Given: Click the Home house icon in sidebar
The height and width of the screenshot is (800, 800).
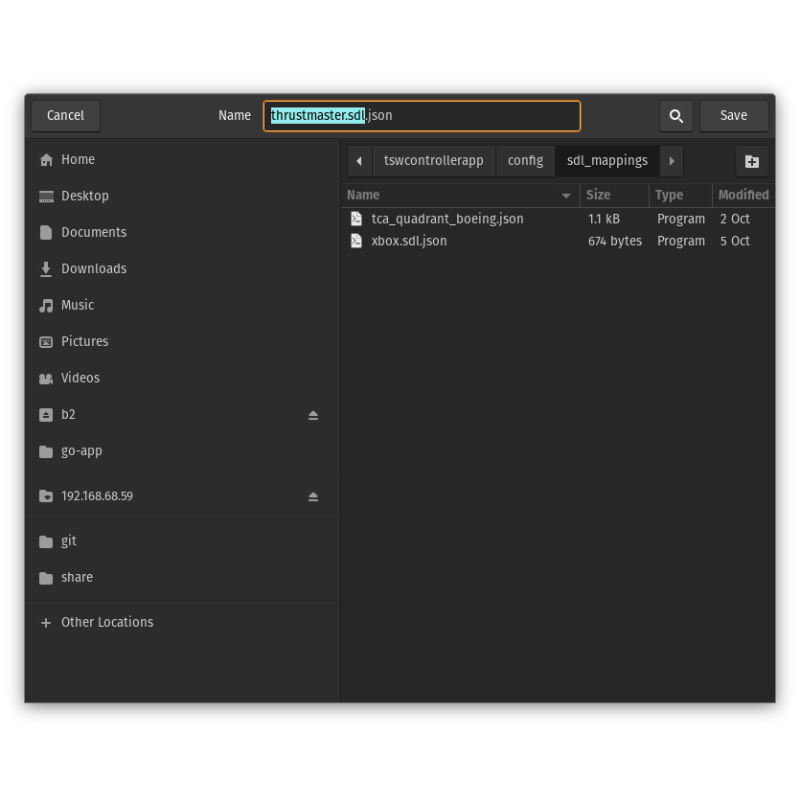Looking at the screenshot, I should click(x=46, y=160).
